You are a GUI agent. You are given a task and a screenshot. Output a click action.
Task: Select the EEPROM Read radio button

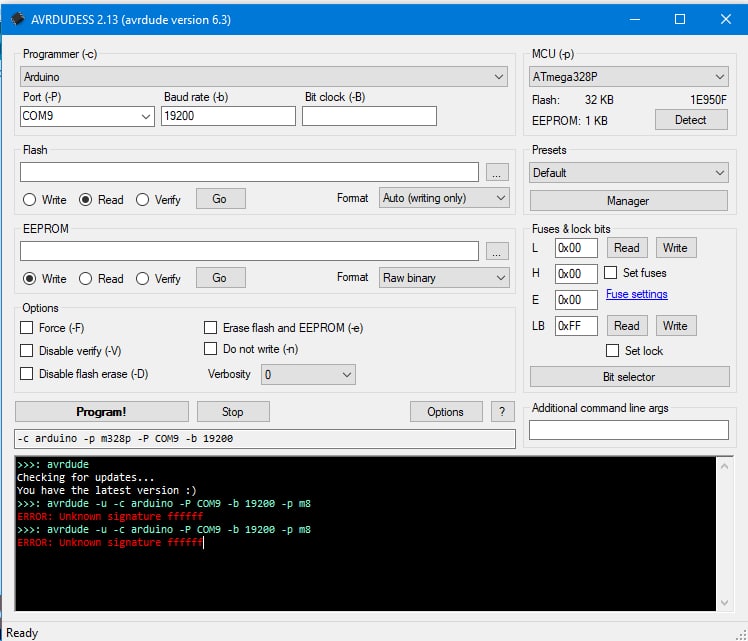click(85, 279)
